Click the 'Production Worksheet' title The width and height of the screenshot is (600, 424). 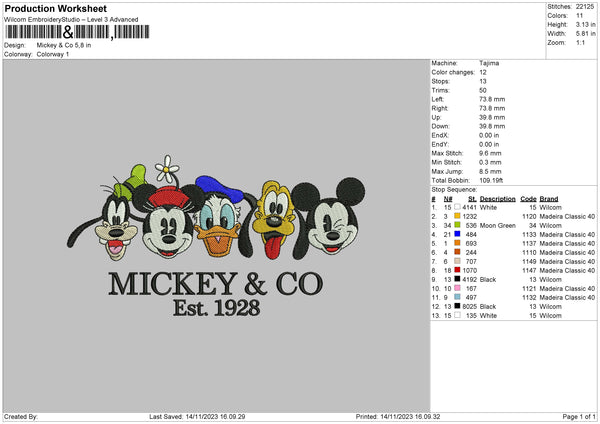coord(56,8)
